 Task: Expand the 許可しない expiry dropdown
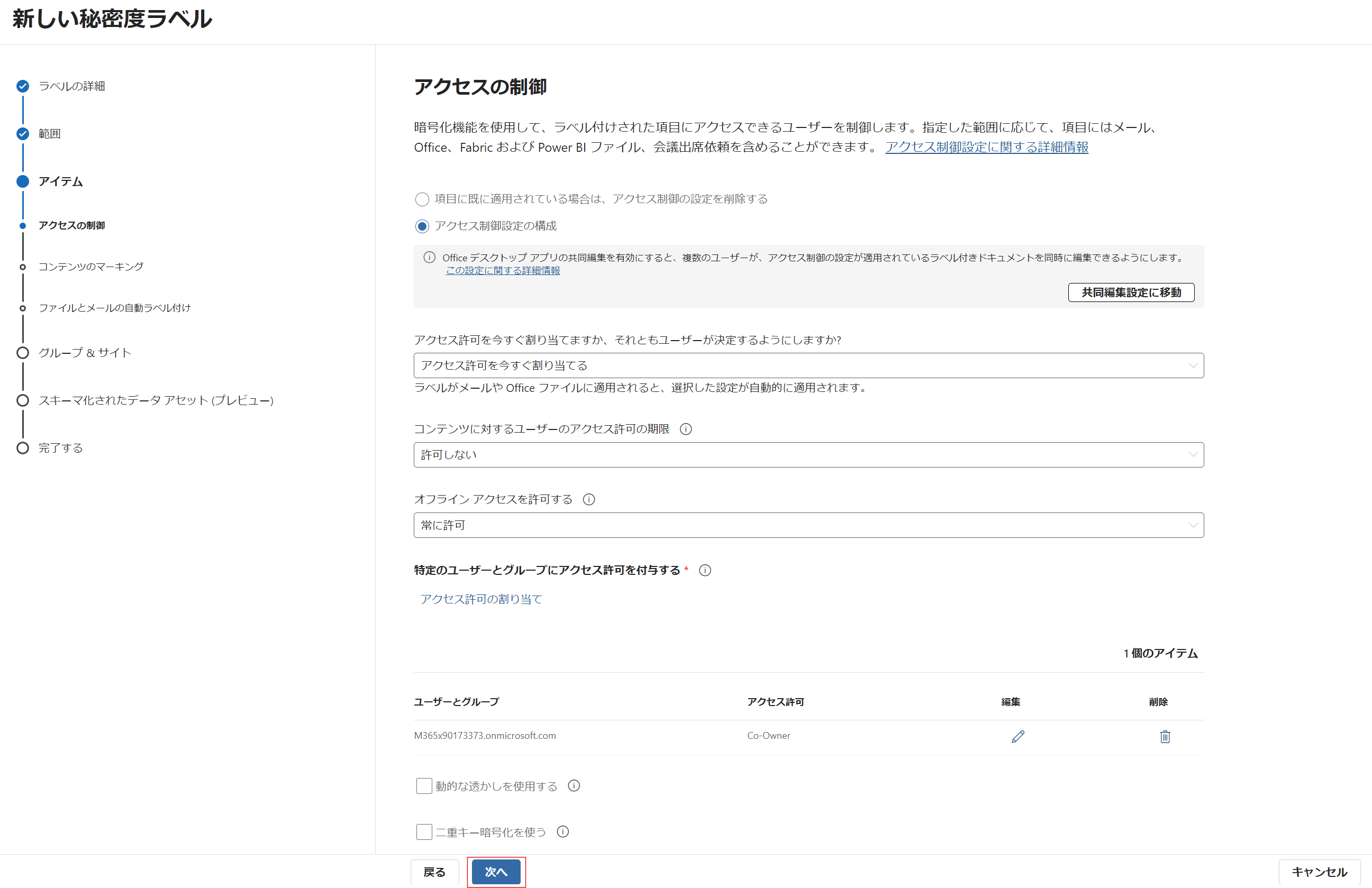(x=808, y=455)
